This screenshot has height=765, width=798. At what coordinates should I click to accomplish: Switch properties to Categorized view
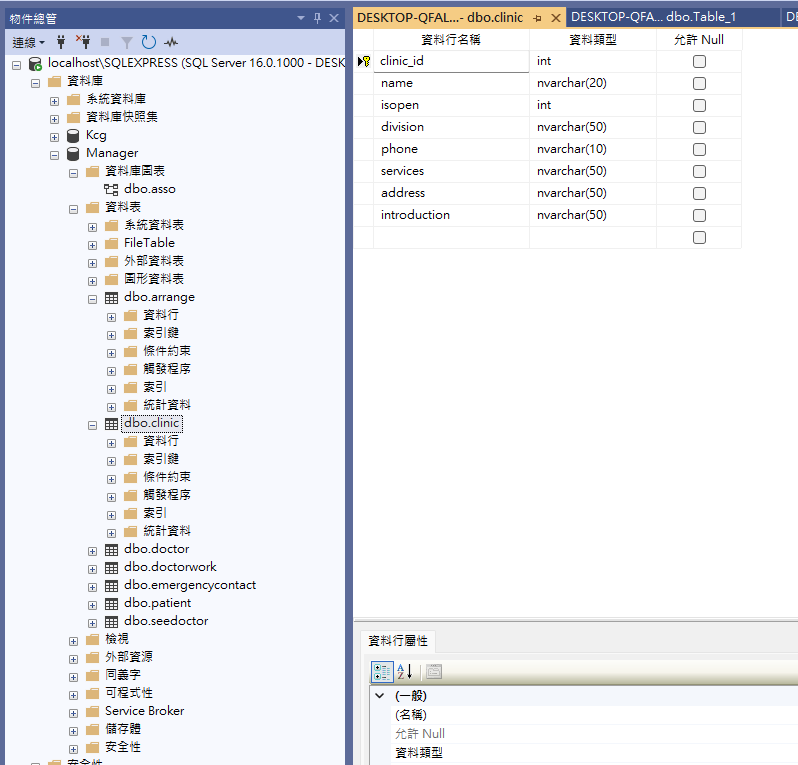(382, 672)
